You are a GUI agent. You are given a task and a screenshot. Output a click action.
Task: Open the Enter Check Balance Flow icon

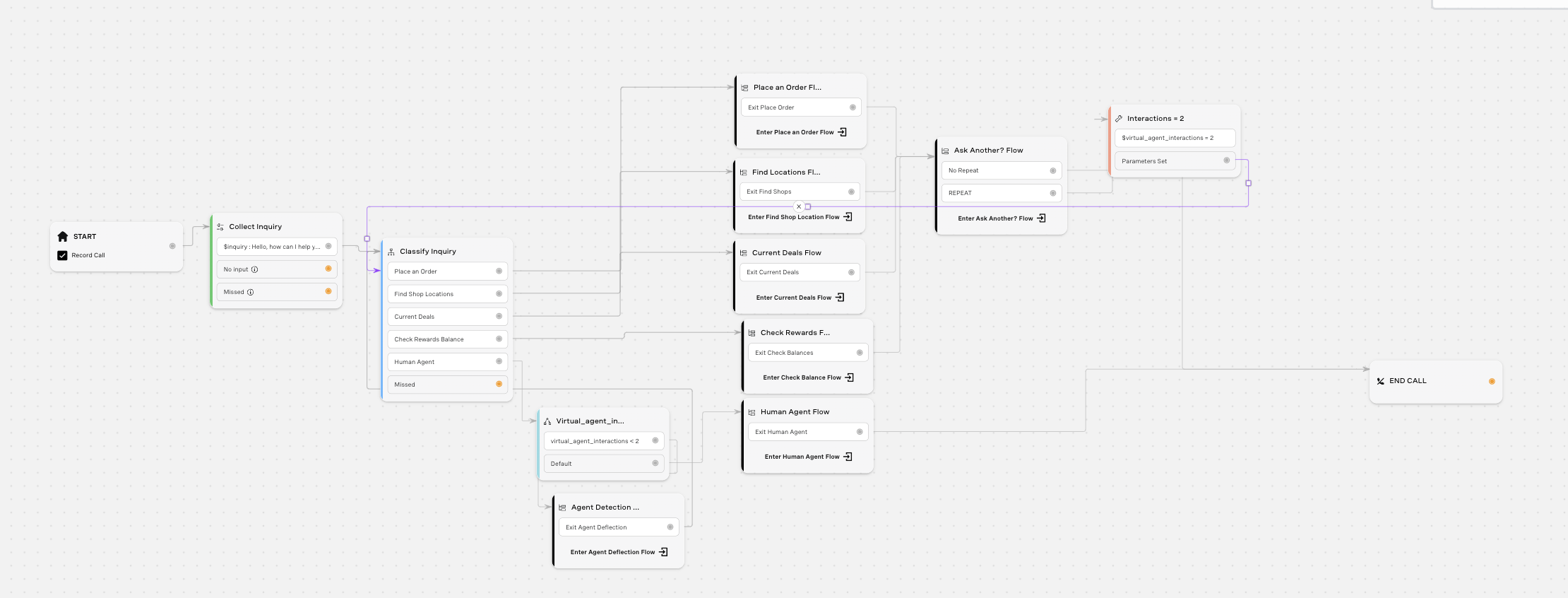click(x=849, y=377)
